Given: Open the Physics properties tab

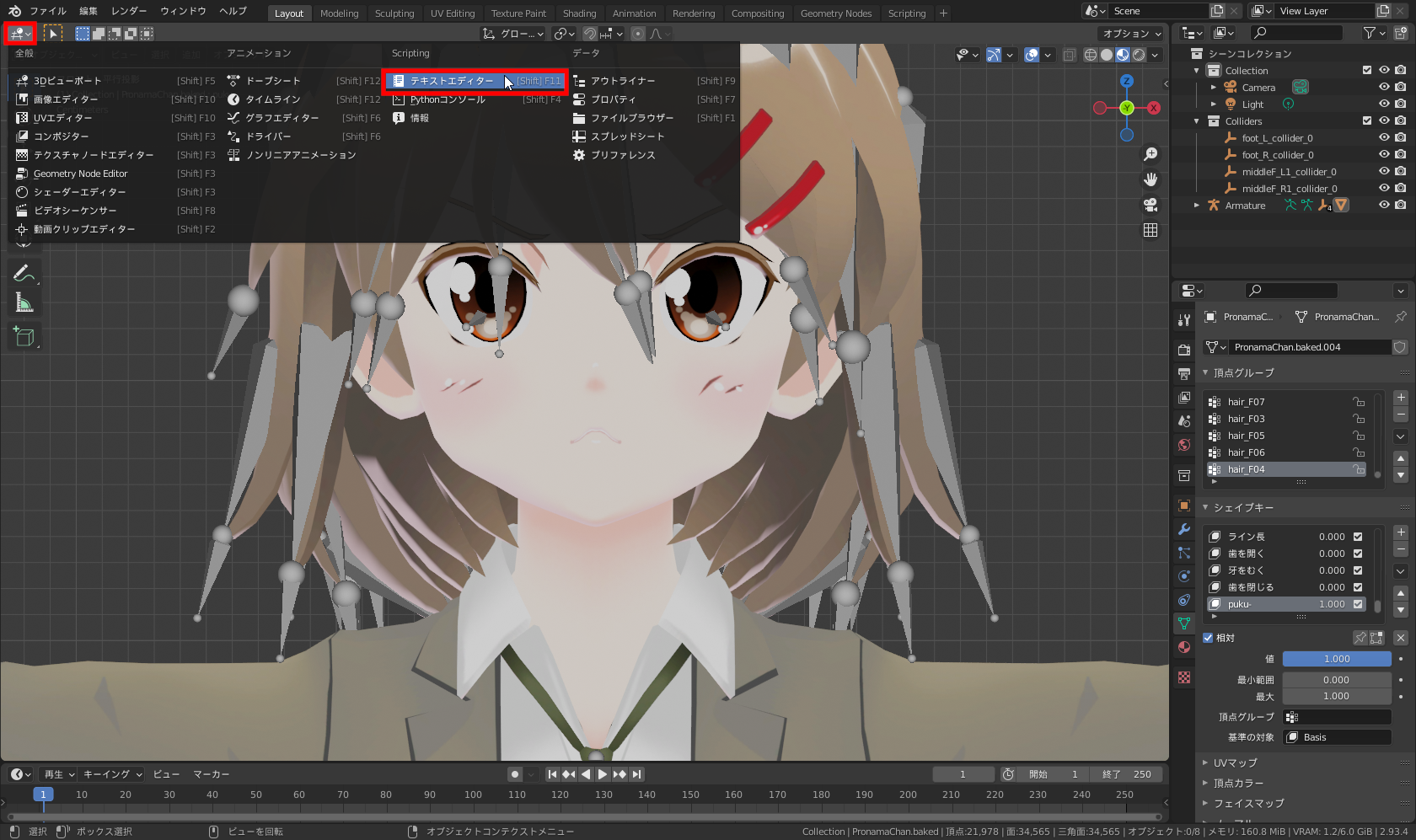Looking at the screenshot, I should pos(1183,576).
